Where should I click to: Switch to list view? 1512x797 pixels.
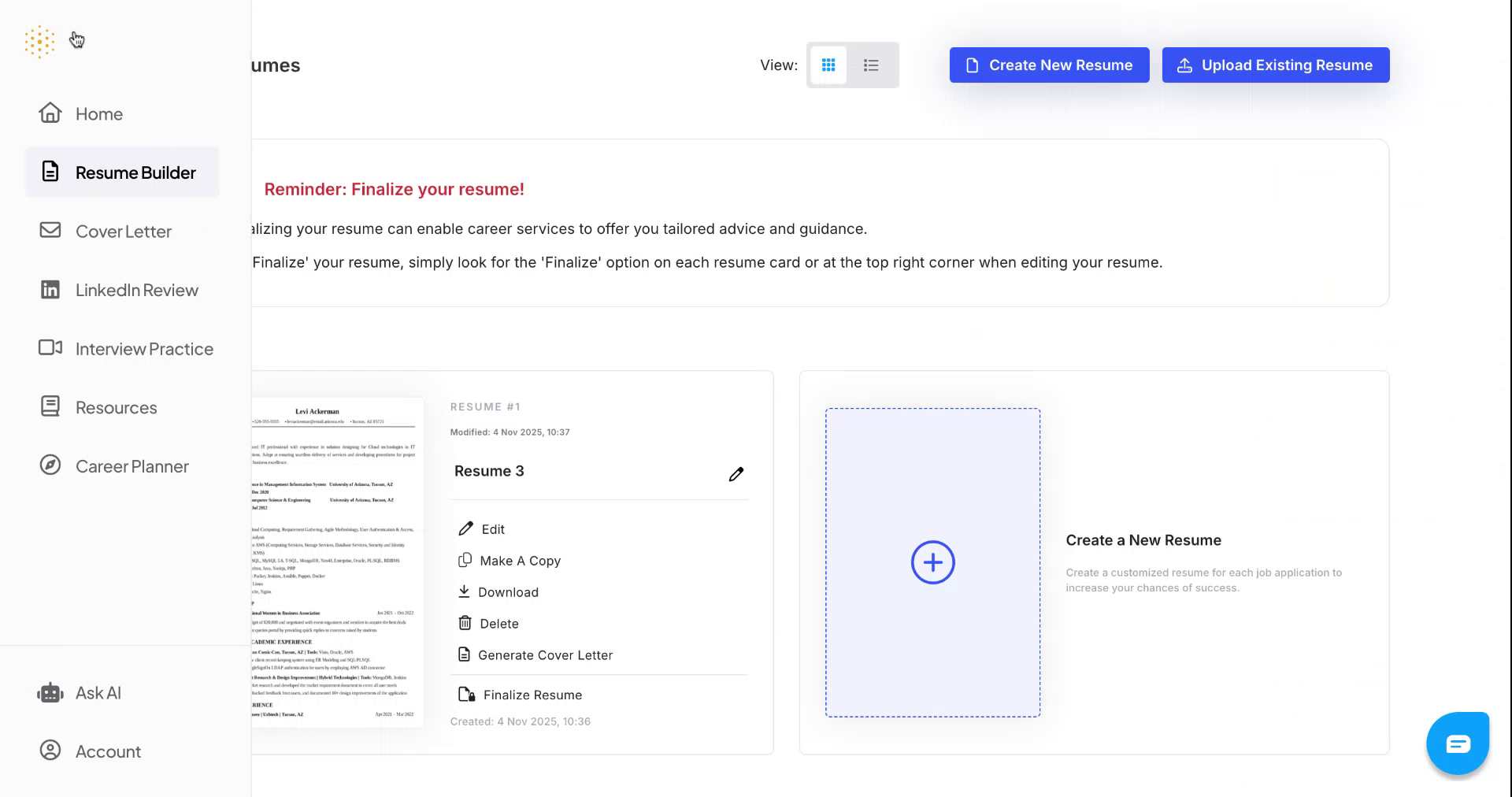pos(871,65)
